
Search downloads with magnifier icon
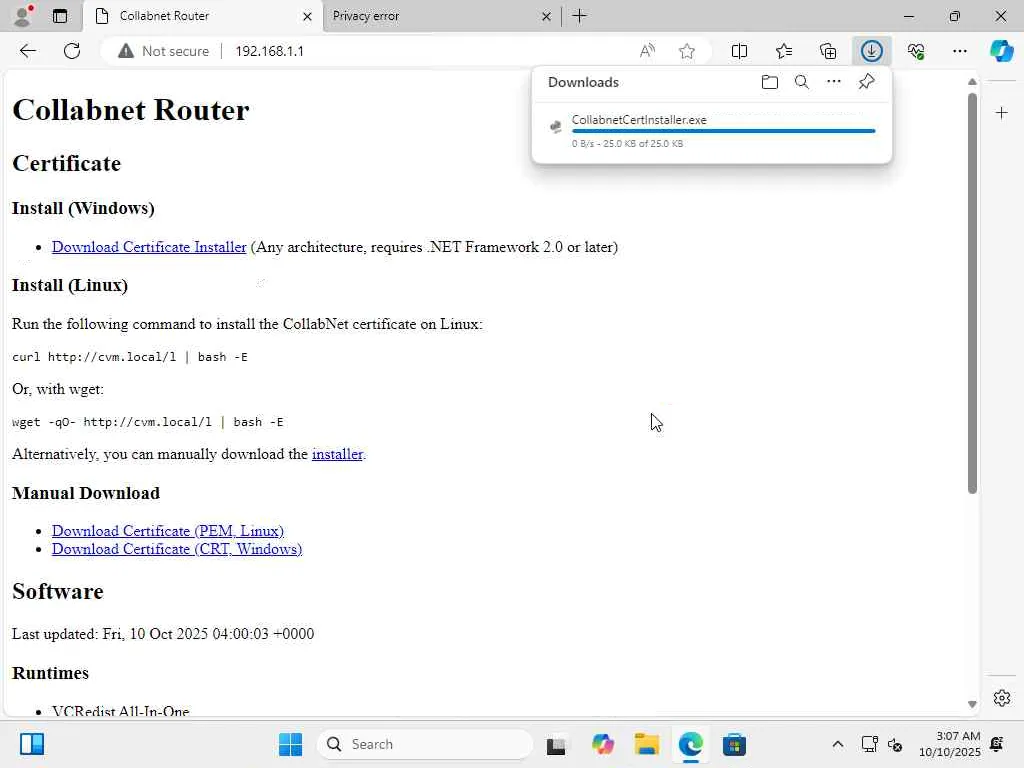802,82
